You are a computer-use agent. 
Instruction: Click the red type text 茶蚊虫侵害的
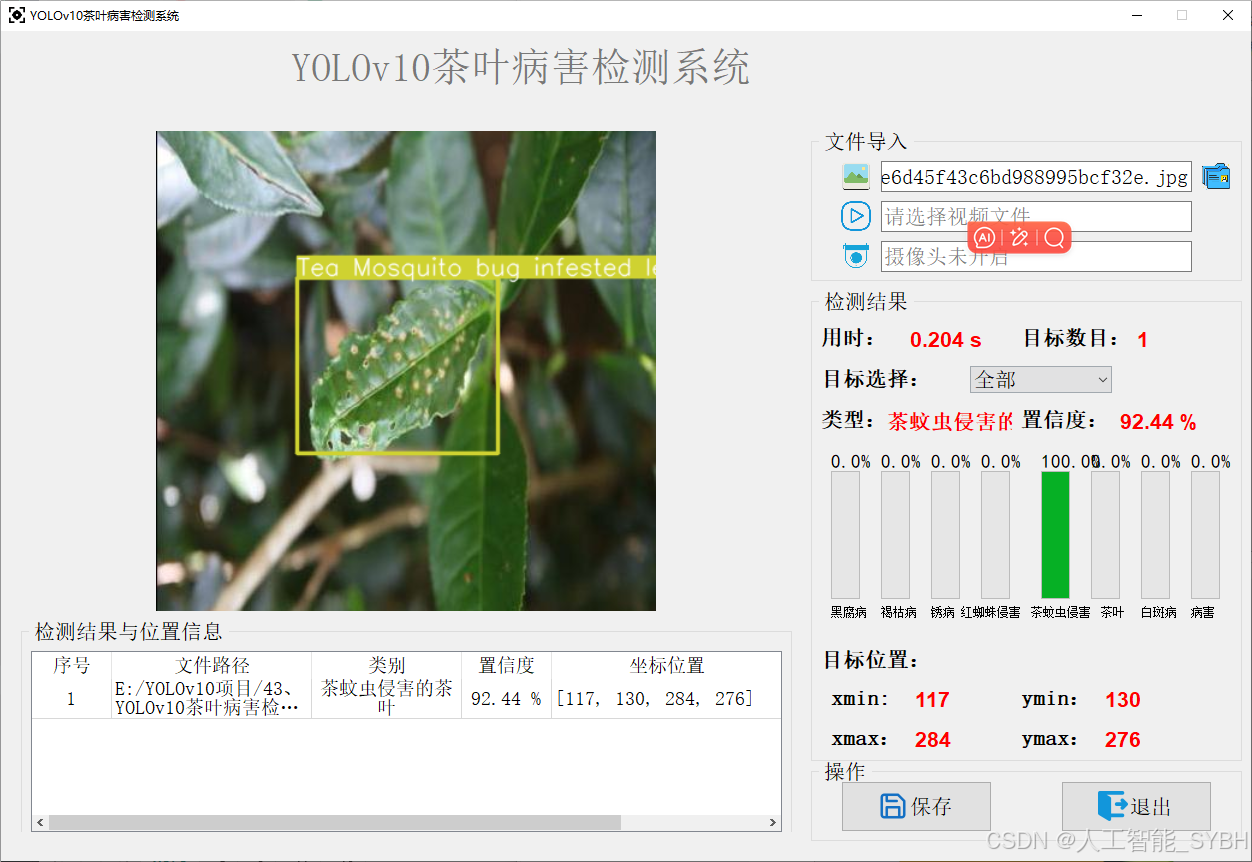pyautogui.click(x=950, y=422)
